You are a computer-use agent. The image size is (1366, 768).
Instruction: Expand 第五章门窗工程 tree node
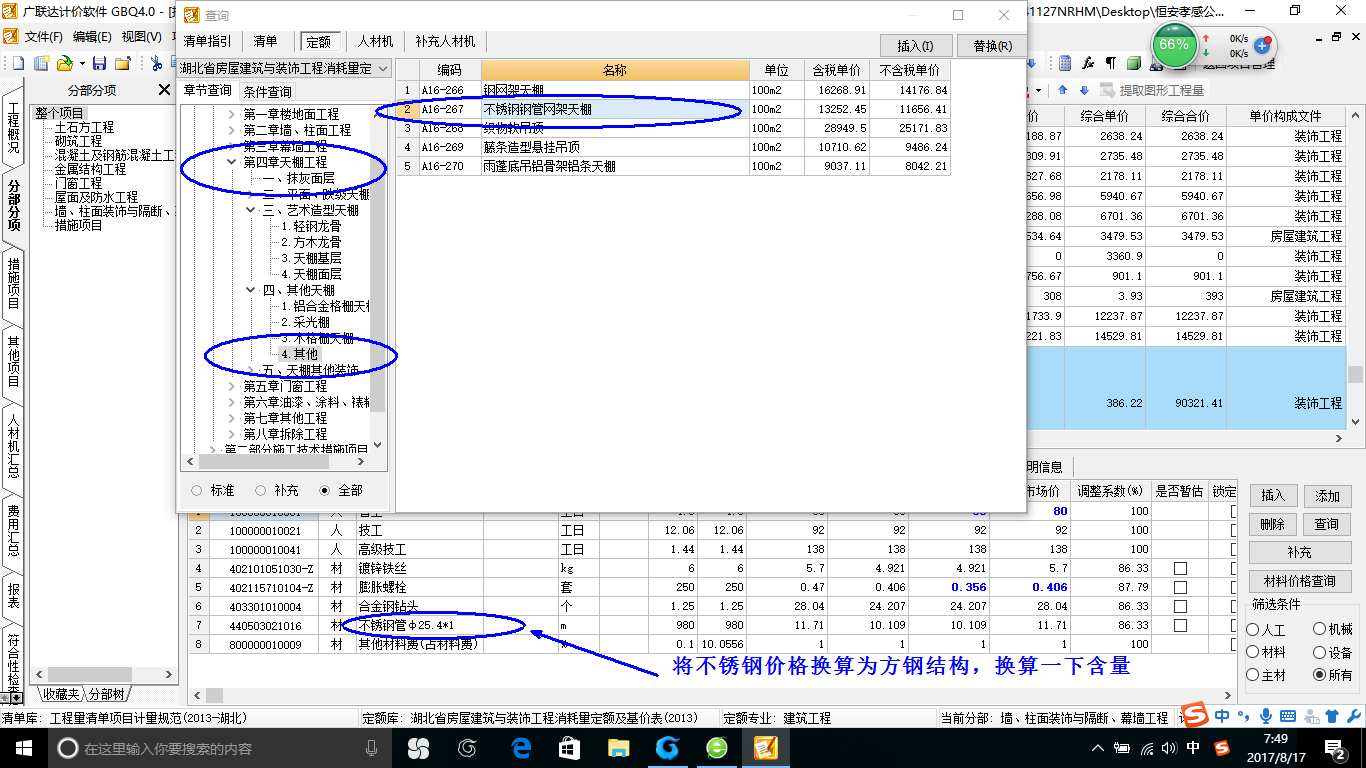point(232,387)
